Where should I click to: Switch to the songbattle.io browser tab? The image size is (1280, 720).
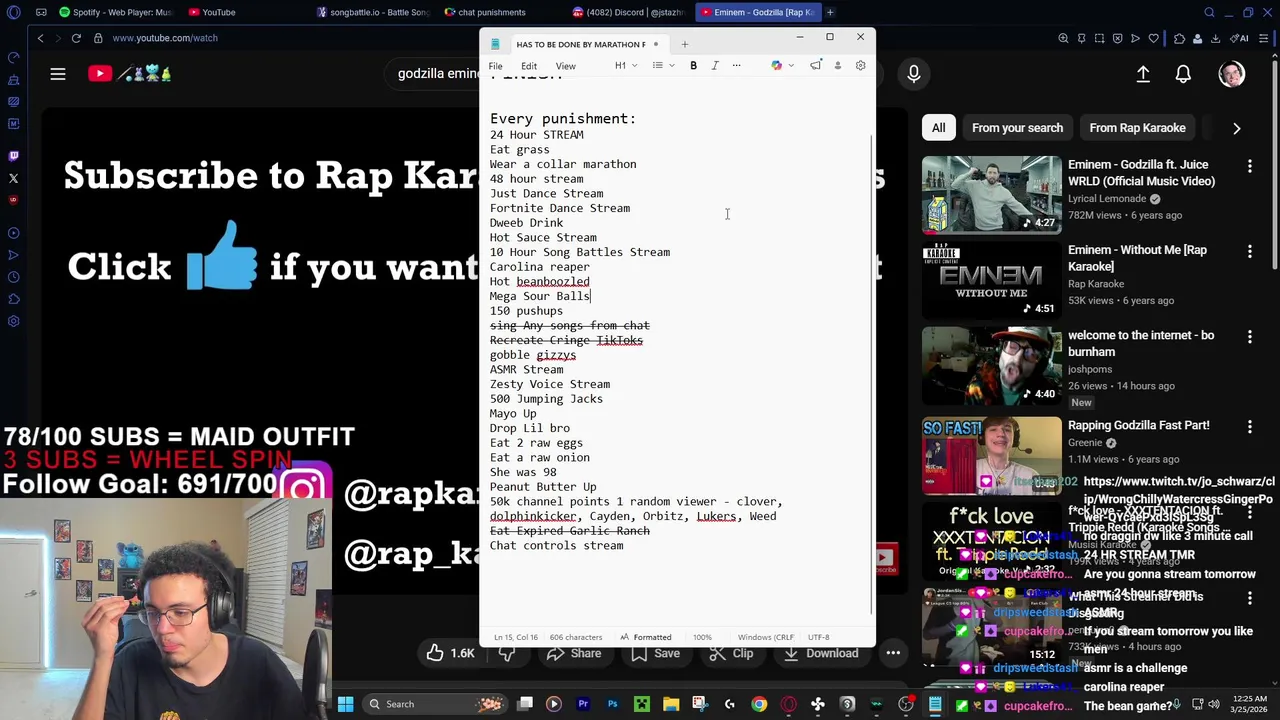coord(372,12)
